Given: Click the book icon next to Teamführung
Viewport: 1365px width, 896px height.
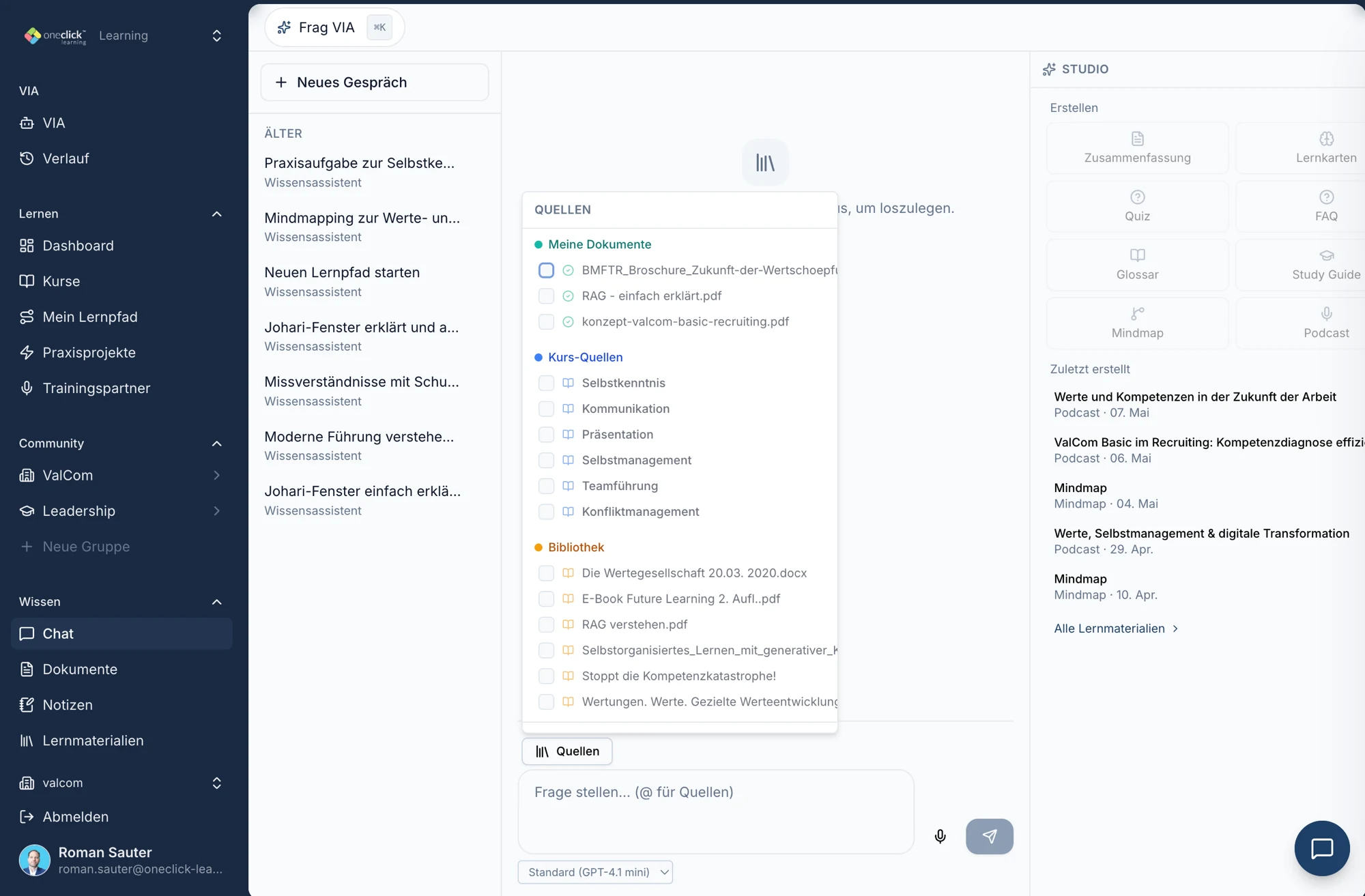Looking at the screenshot, I should click(x=568, y=486).
